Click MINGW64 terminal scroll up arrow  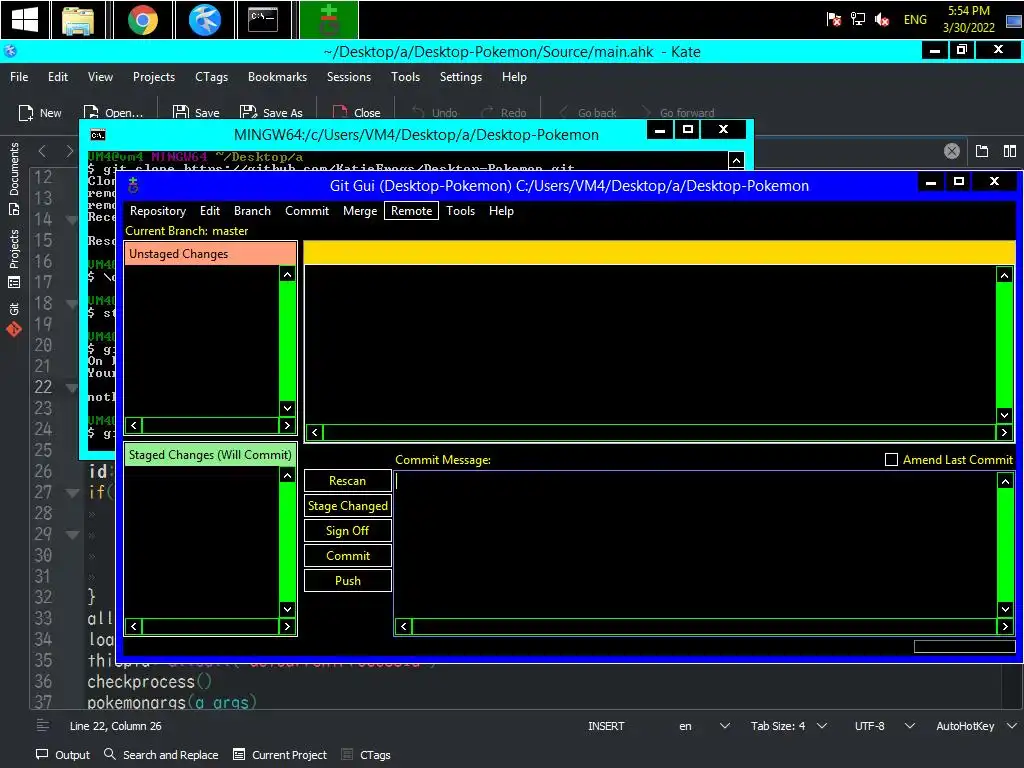[736, 160]
